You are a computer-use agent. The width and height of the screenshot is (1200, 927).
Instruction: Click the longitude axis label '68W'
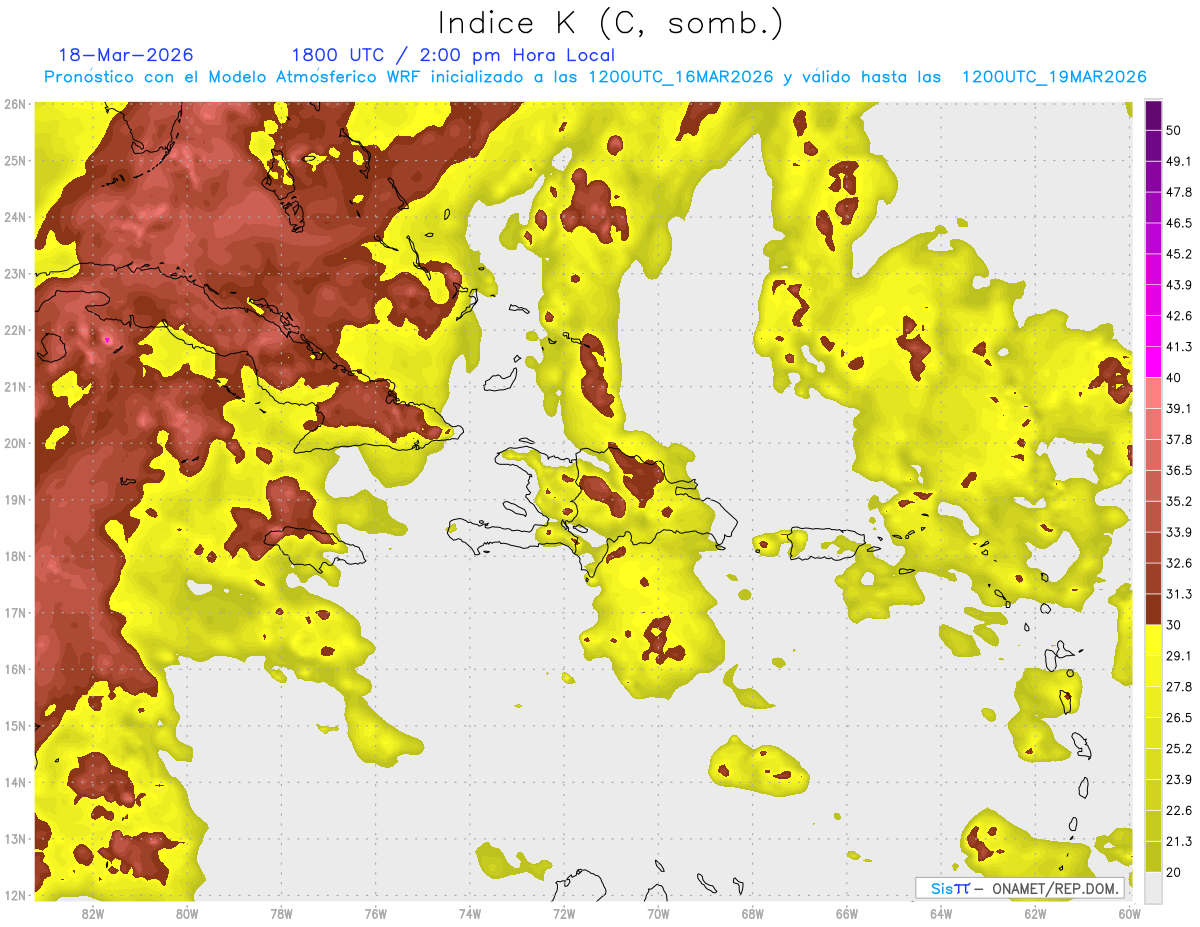tap(753, 914)
